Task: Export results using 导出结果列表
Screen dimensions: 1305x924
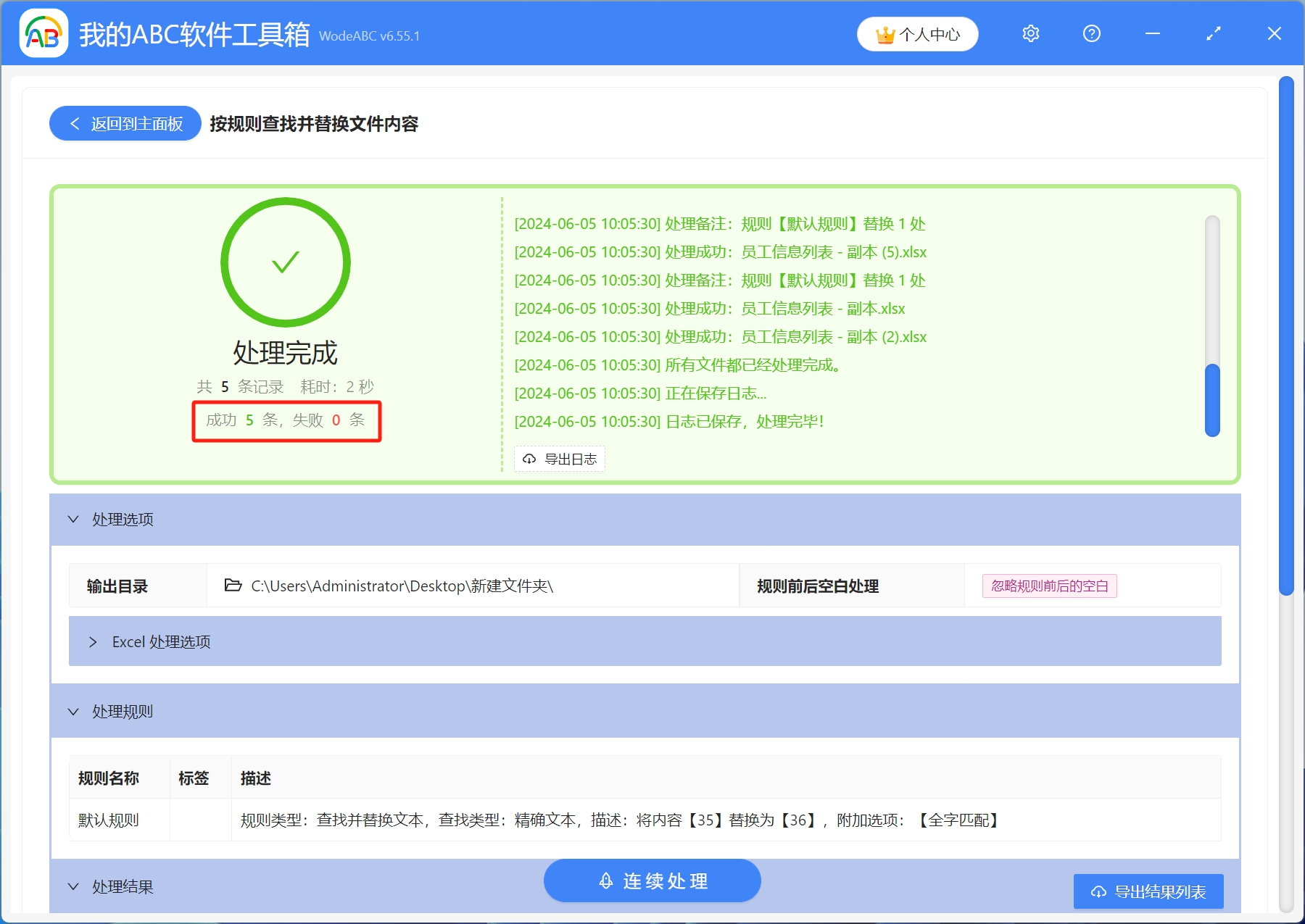Action: tap(1148, 891)
